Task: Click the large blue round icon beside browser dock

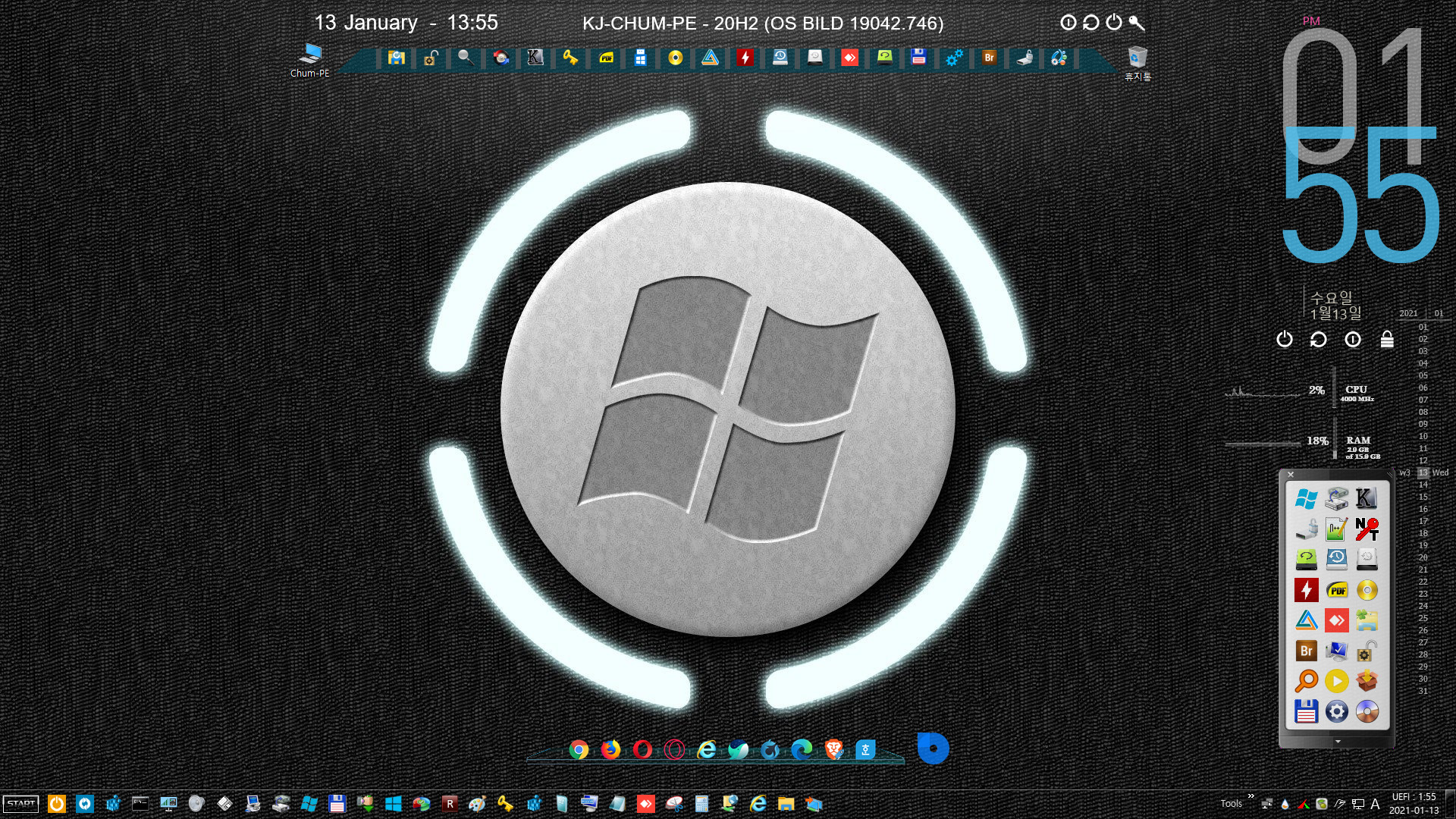Action: tap(933, 748)
